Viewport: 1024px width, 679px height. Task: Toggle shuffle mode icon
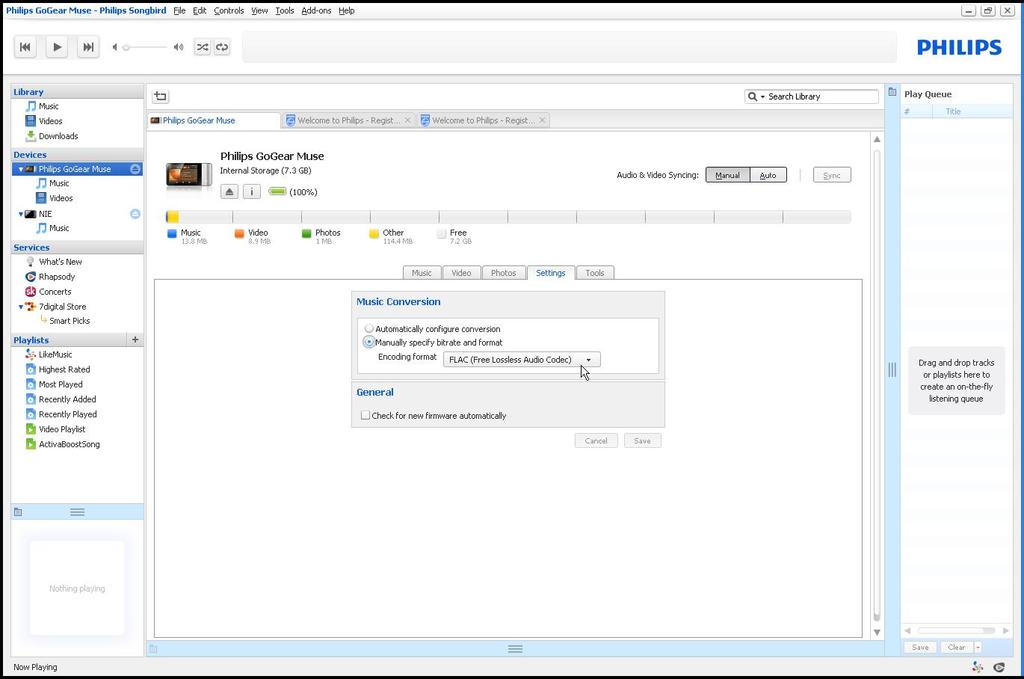click(202, 47)
